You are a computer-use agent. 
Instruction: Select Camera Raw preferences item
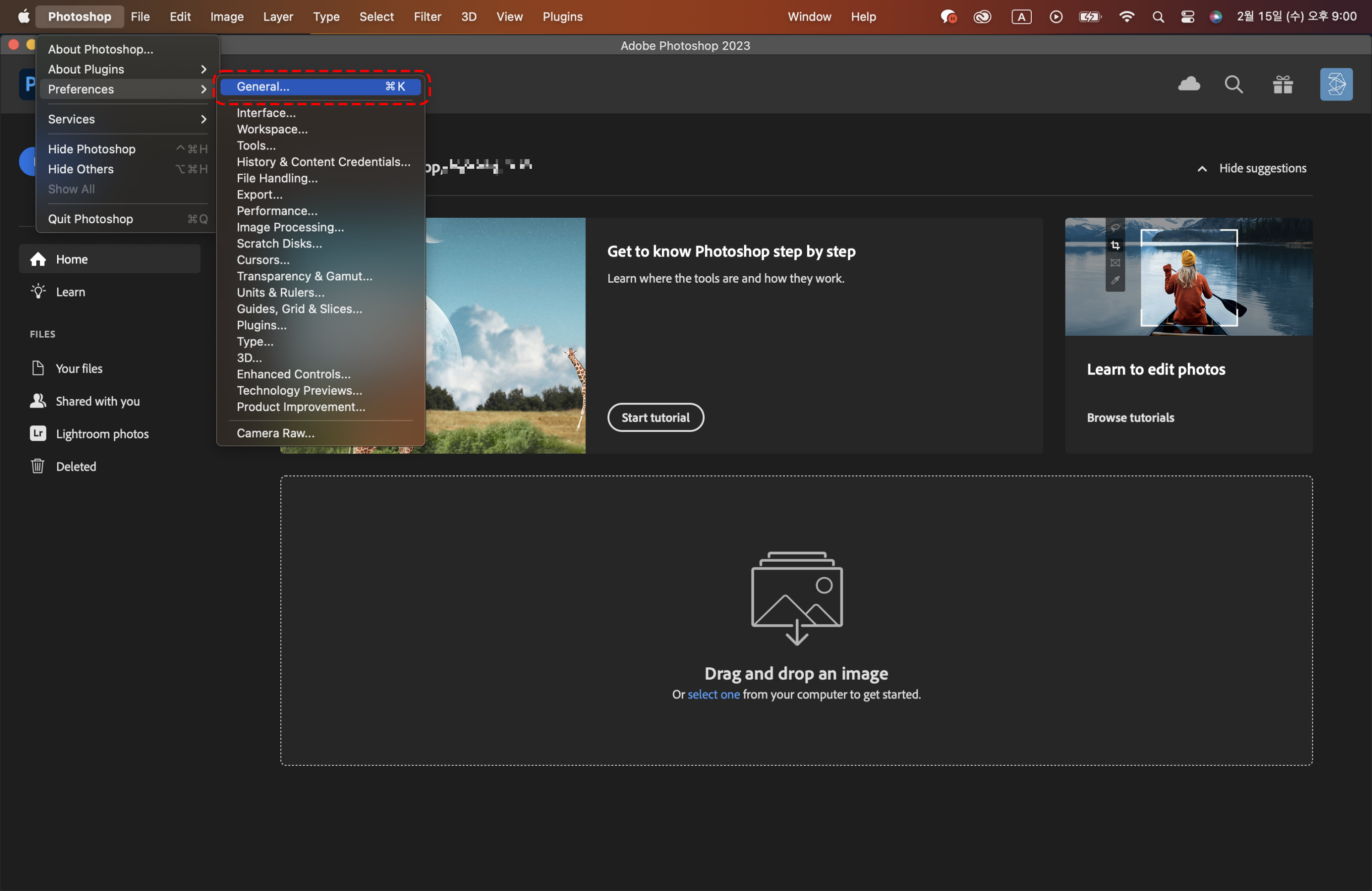(x=276, y=433)
